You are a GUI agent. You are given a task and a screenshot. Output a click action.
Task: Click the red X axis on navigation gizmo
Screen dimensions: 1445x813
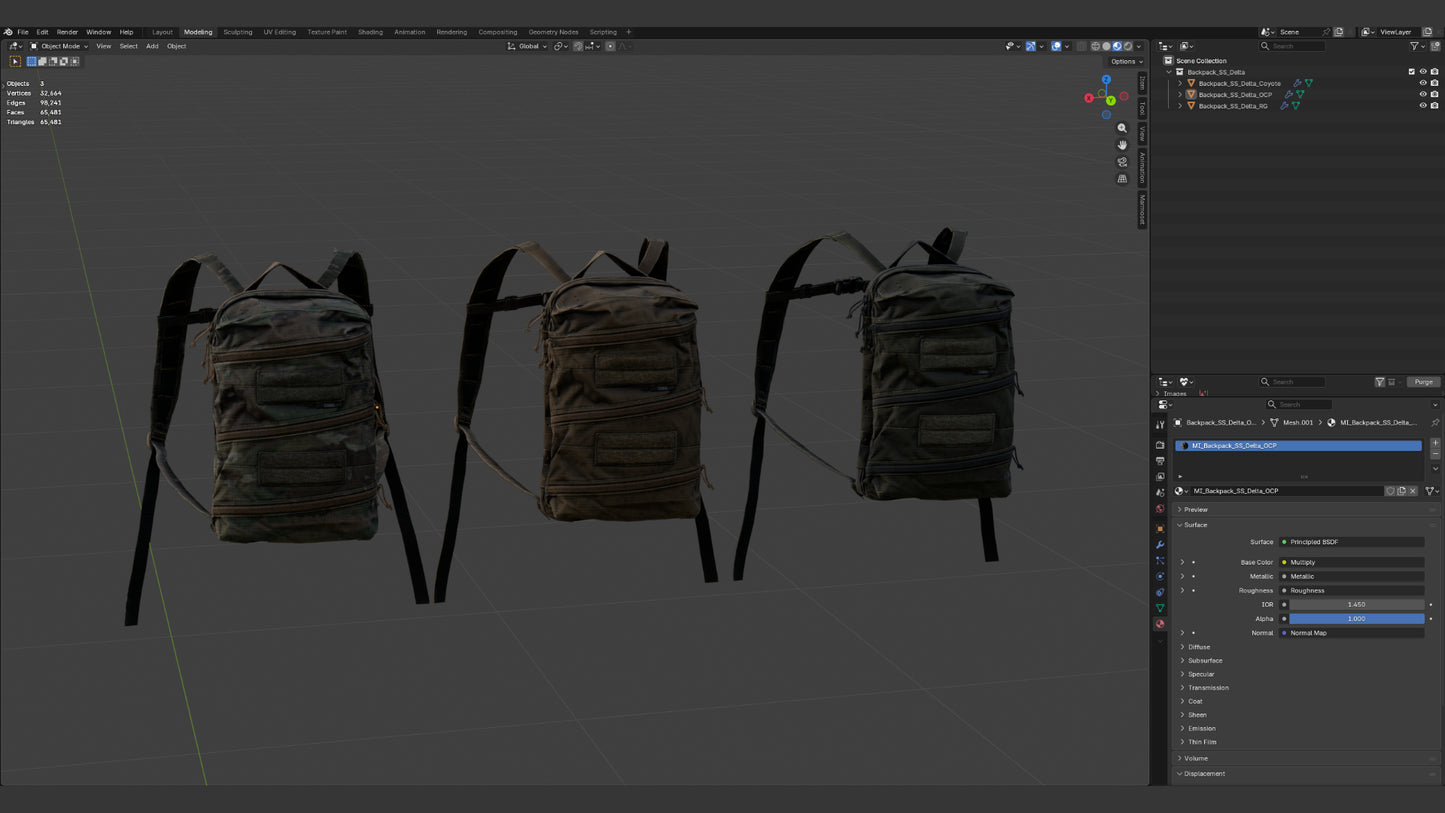pyautogui.click(x=1089, y=97)
